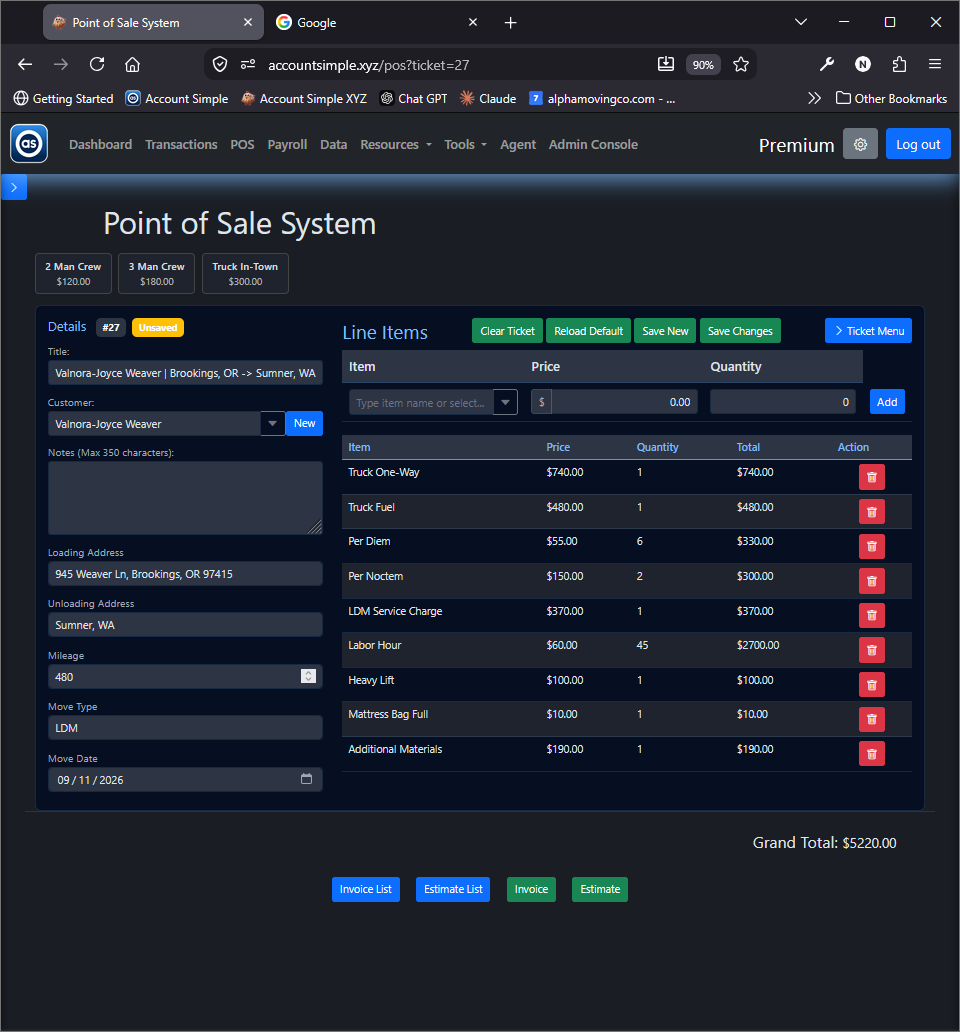Click the new item Price field

[x=624, y=401]
